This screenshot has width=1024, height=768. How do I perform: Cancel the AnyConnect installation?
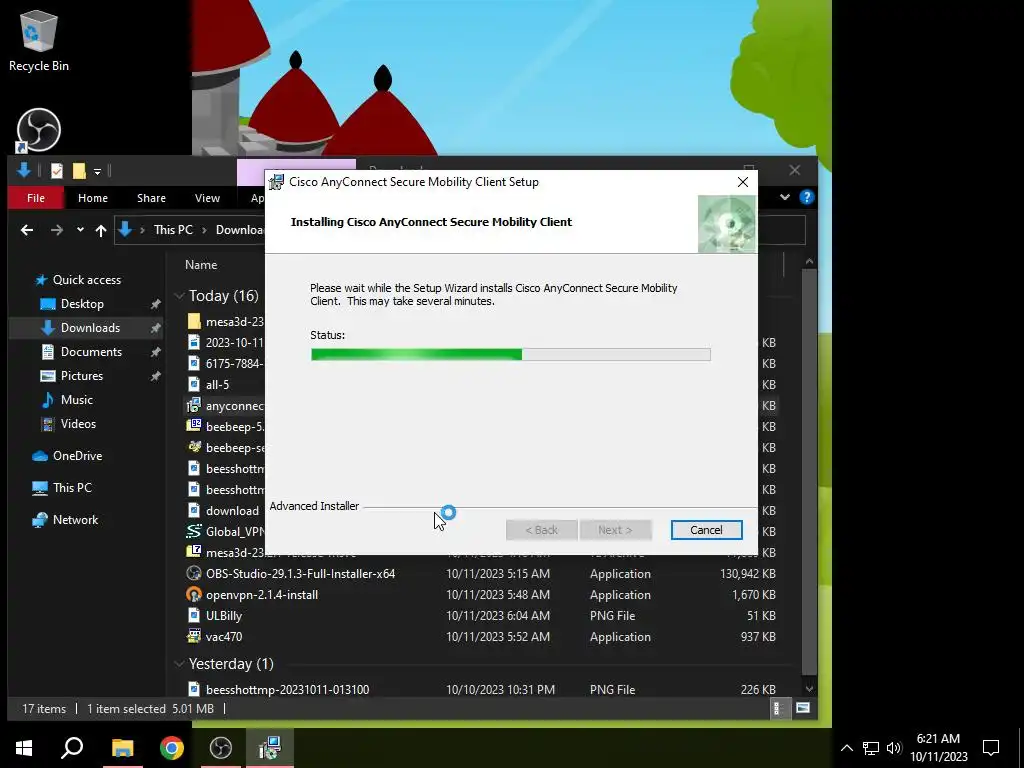coord(706,530)
